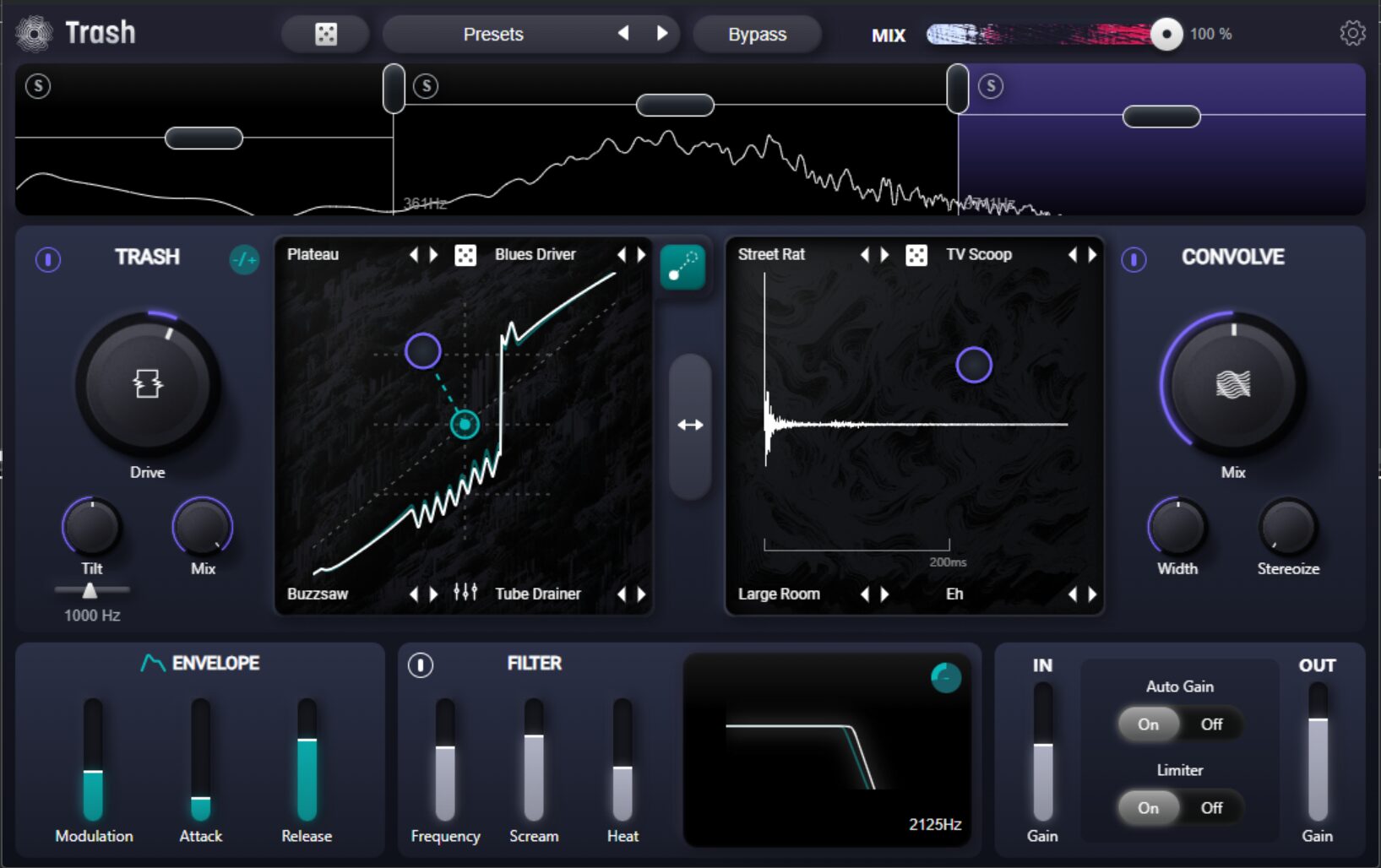Click the envelope Modulation slider
Screen dimensions: 1381x868
pos(93,759)
